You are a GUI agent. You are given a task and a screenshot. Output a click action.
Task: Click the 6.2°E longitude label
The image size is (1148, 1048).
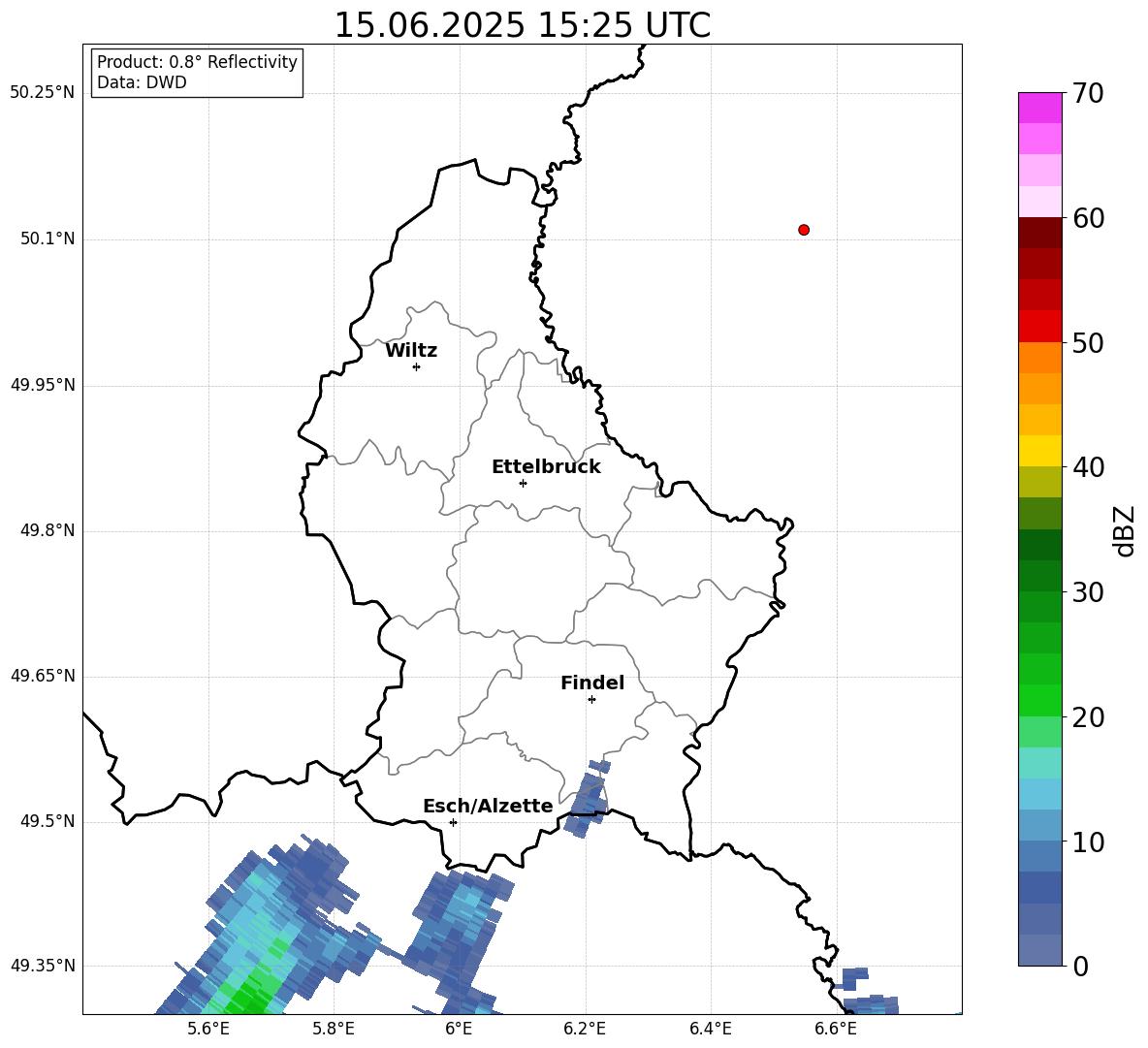point(585,1029)
